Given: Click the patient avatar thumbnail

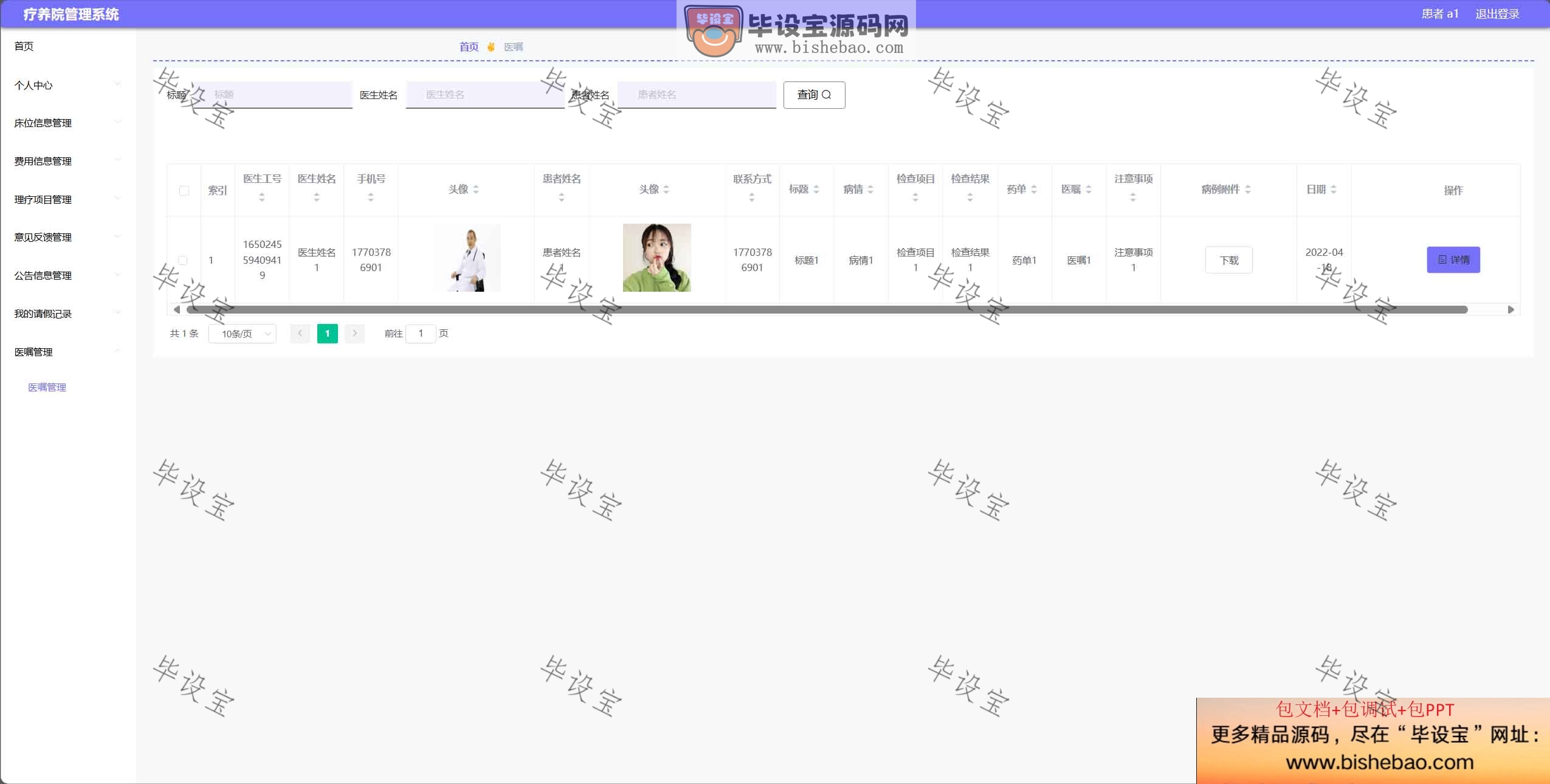Looking at the screenshot, I should 657,258.
